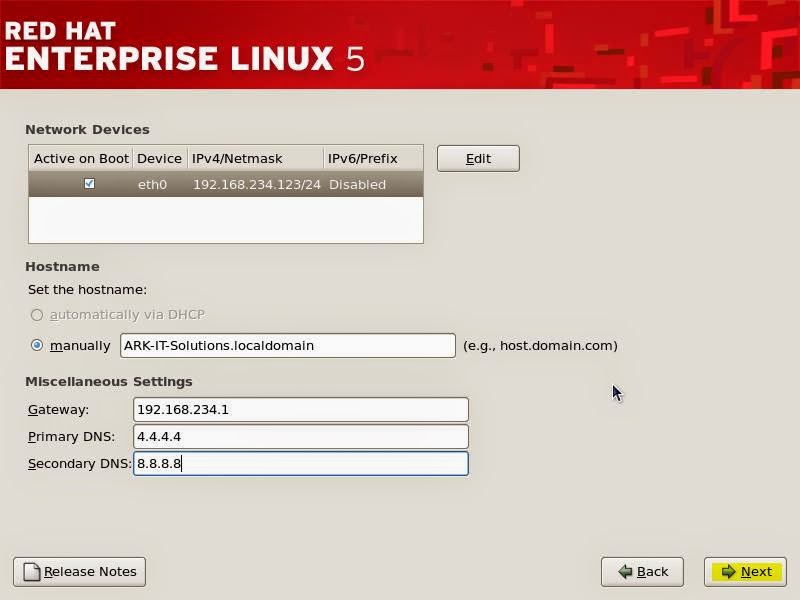Focus the Gateway input field
800x600 pixels.
click(x=301, y=410)
